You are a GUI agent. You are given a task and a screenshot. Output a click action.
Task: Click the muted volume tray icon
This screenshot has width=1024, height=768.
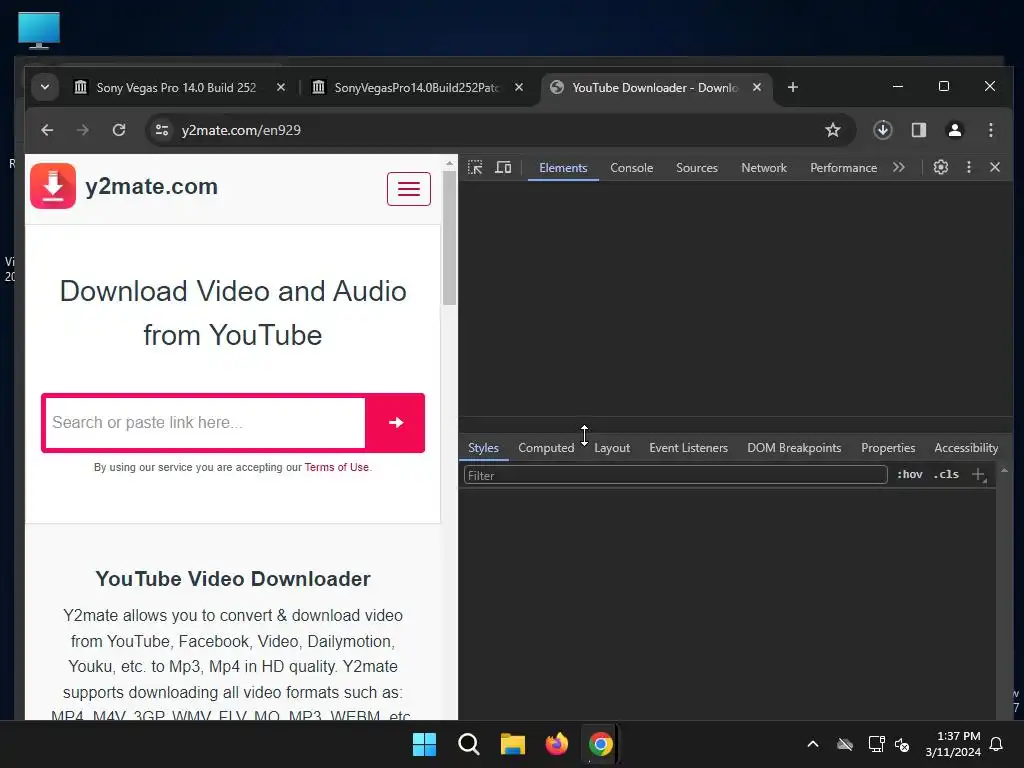pyautogui.click(x=902, y=744)
